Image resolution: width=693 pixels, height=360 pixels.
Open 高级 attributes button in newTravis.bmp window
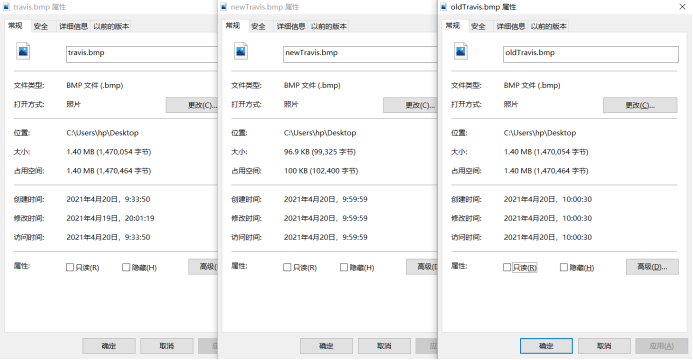[422, 267]
